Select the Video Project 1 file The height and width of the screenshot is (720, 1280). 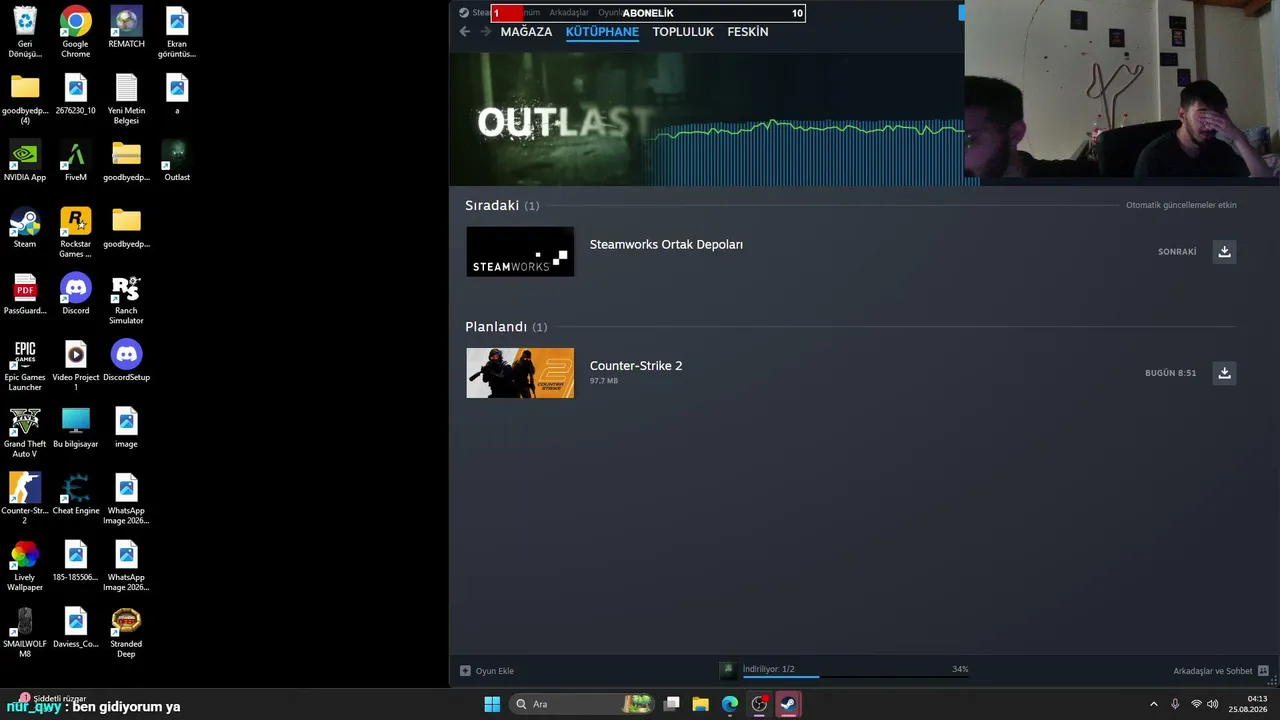(75, 365)
